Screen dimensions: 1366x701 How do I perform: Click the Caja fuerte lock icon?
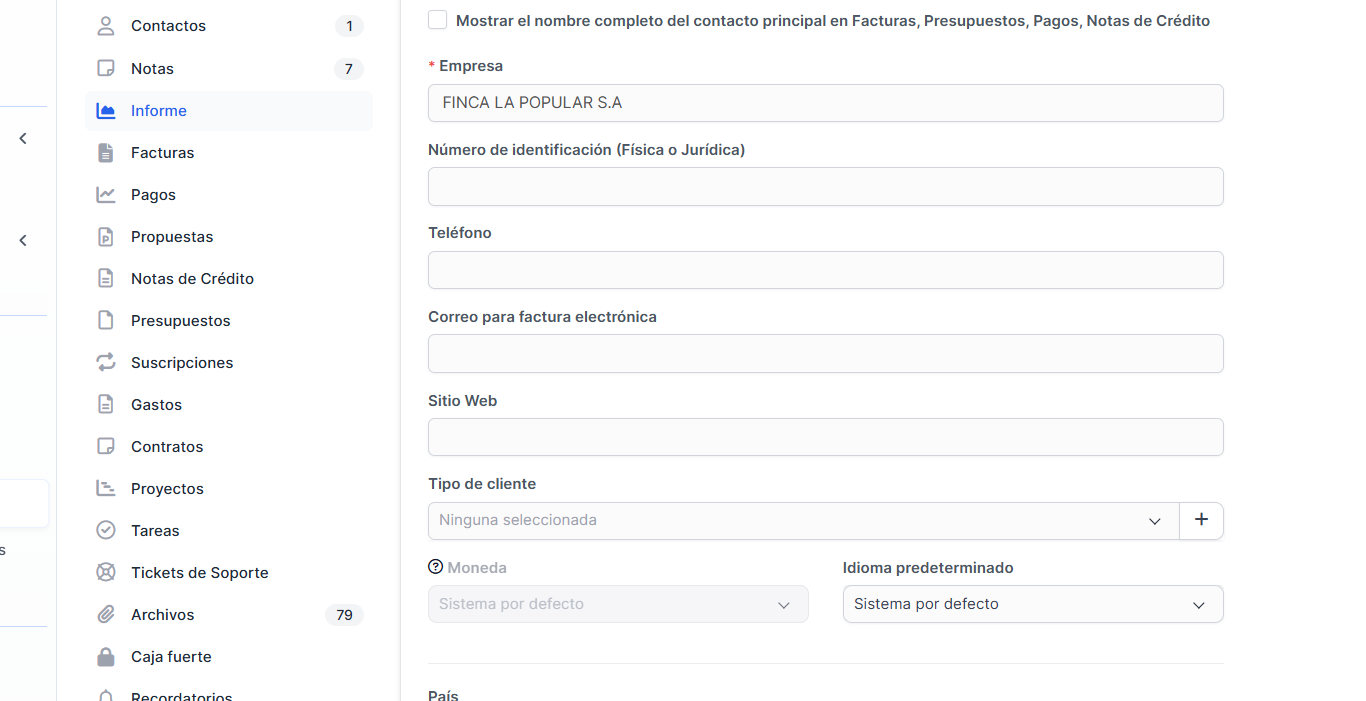tap(106, 657)
